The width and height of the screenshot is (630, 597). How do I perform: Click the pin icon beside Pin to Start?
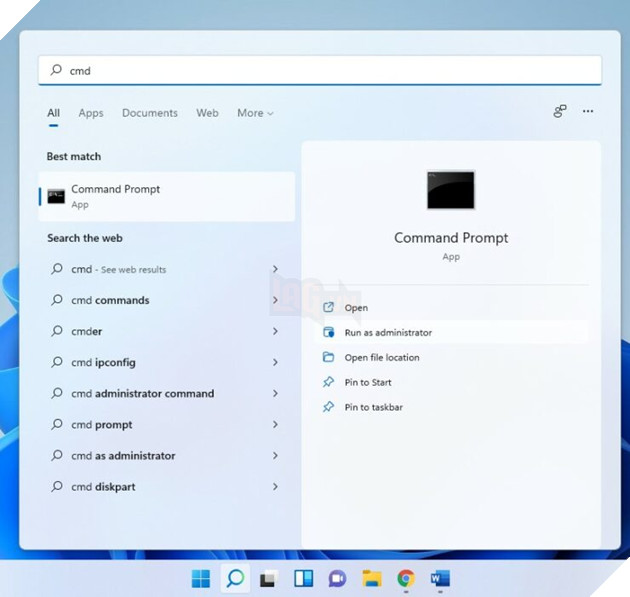pyautogui.click(x=328, y=382)
